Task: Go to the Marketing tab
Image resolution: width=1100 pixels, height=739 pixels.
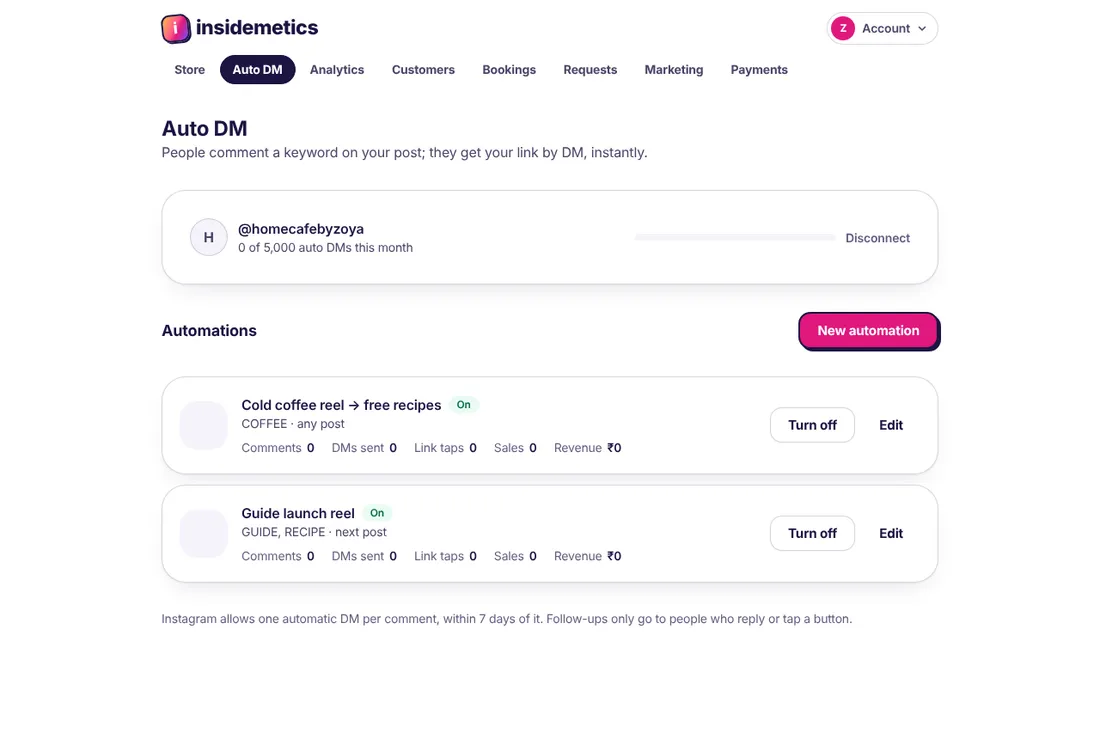Action: (673, 69)
